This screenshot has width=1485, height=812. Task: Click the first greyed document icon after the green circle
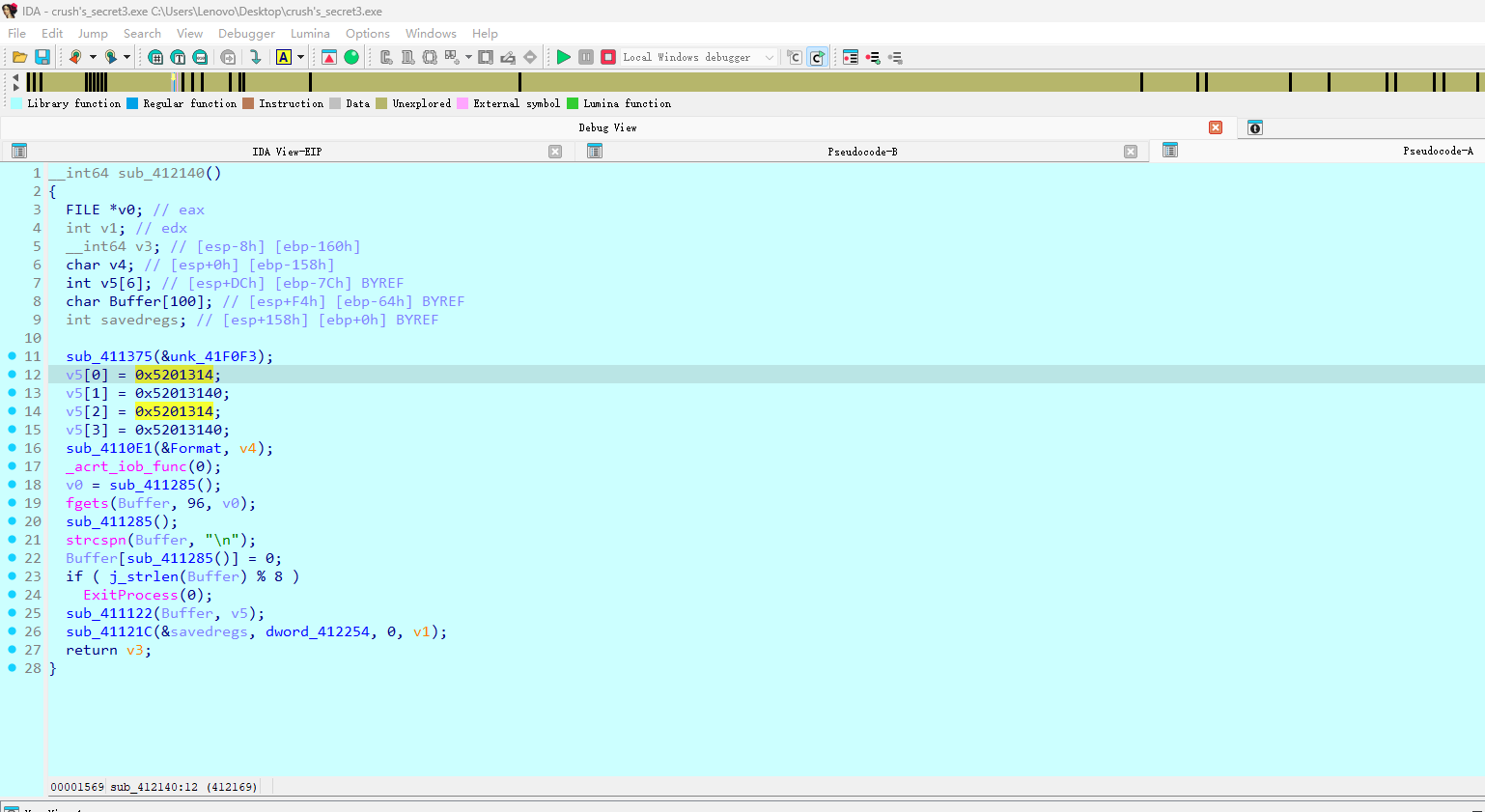point(386,58)
